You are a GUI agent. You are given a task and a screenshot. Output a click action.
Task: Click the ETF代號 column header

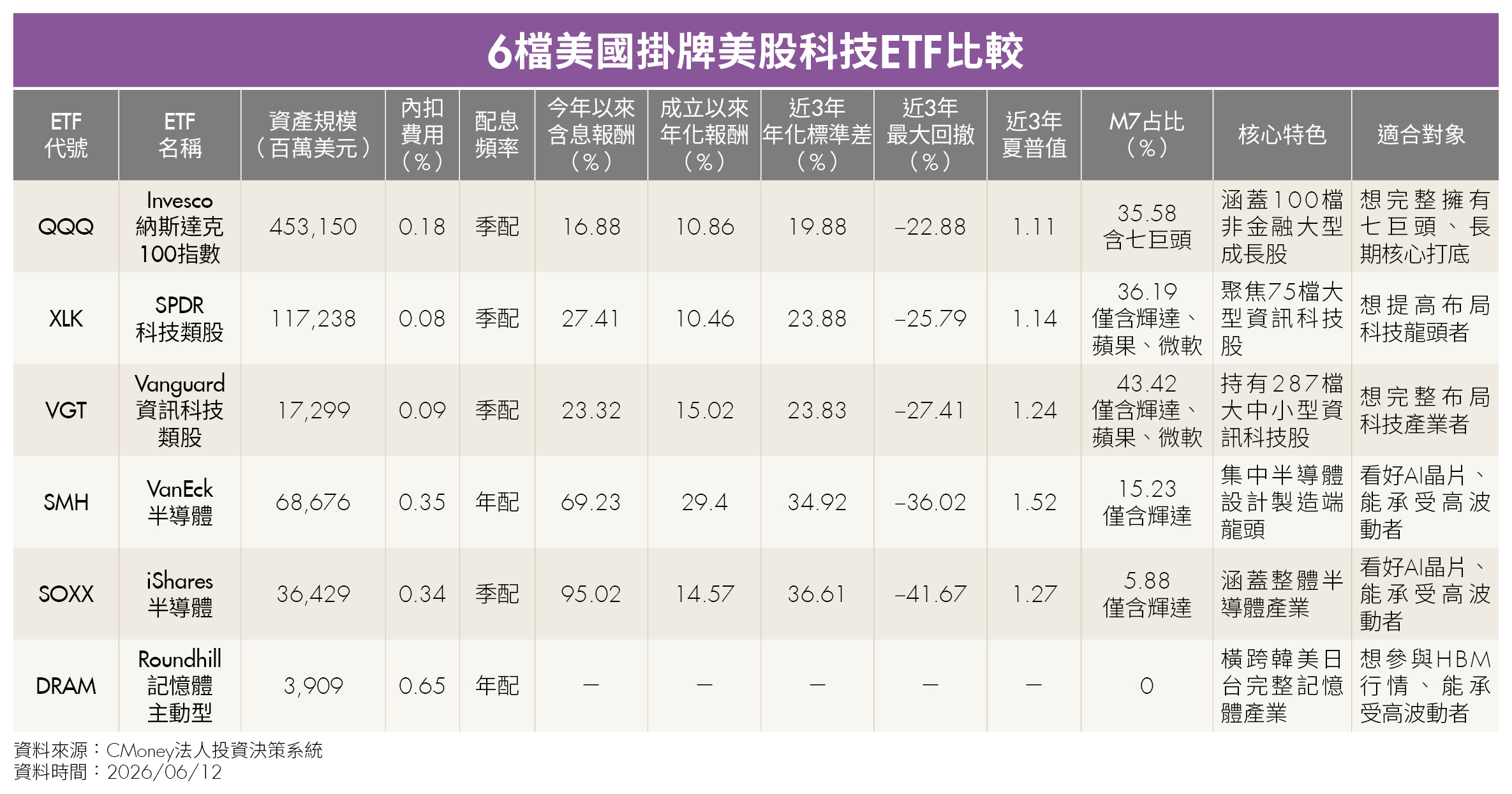pos(66,135)
